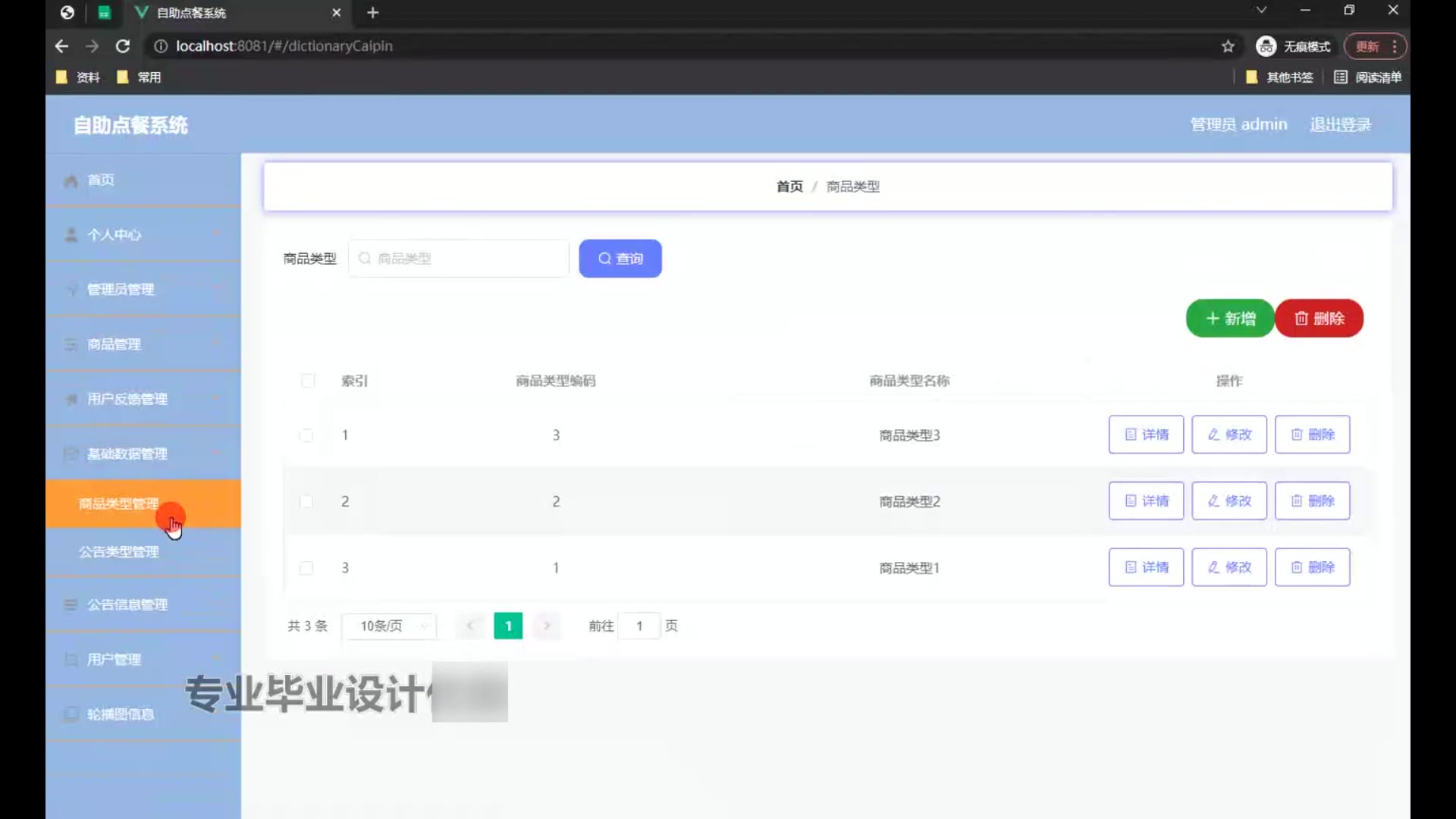Select all rows via the header checkbox

[x=308, y=381]
